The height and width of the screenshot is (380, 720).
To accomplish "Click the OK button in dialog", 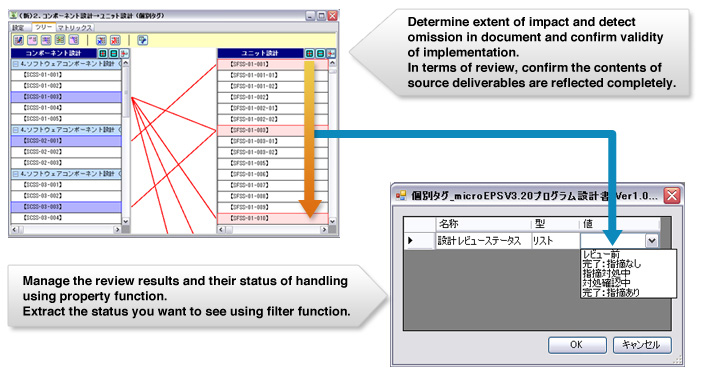I will (577, 345).
